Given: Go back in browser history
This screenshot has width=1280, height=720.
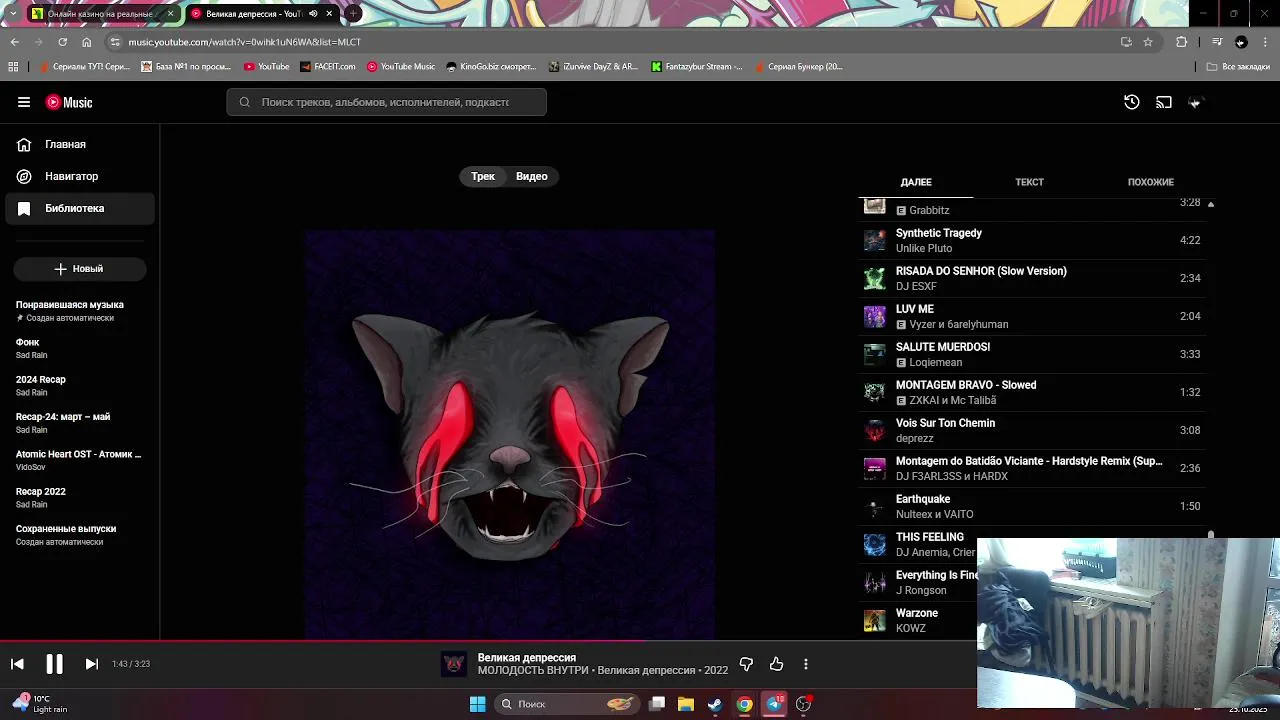Looking at the screenshot, I should (x=14, y=42).
